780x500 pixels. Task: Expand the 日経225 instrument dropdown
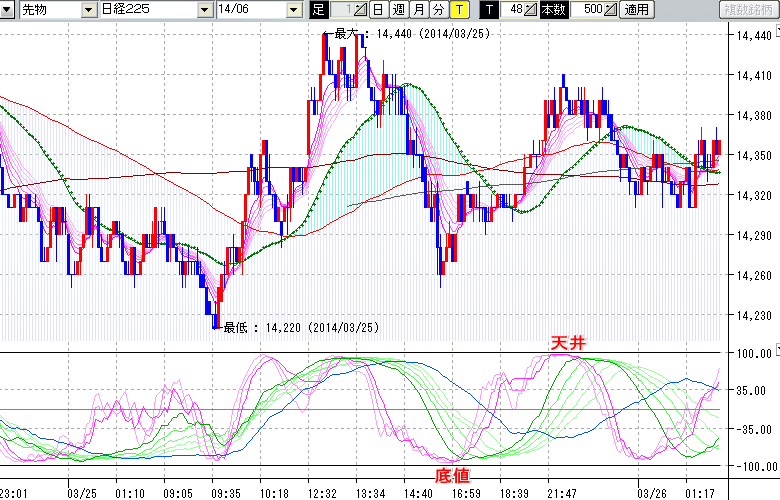tap(205, 10)
